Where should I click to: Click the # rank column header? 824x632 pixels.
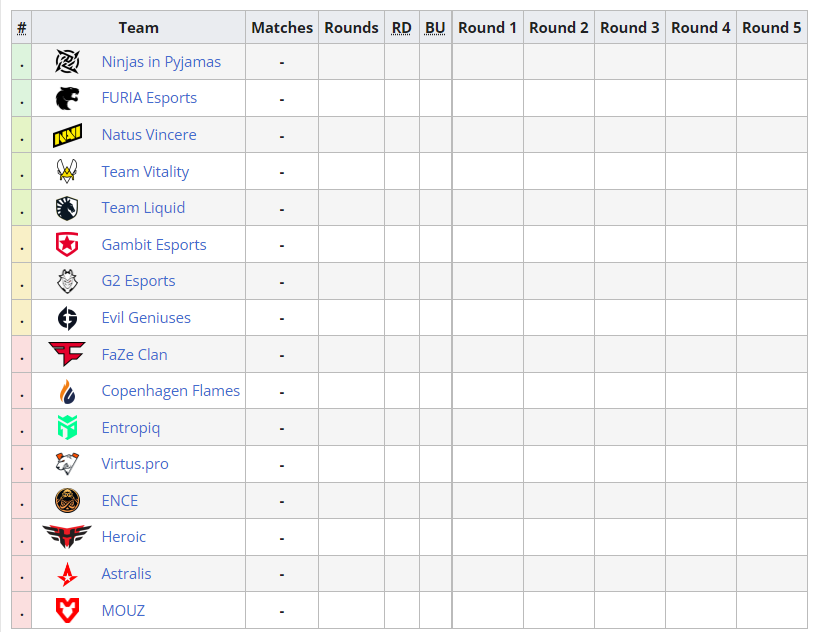22,27
